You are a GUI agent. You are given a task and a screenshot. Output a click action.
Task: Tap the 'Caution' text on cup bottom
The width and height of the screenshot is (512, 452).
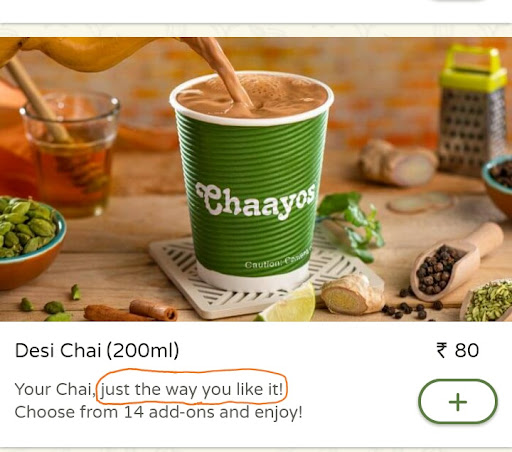click(277, 262)
